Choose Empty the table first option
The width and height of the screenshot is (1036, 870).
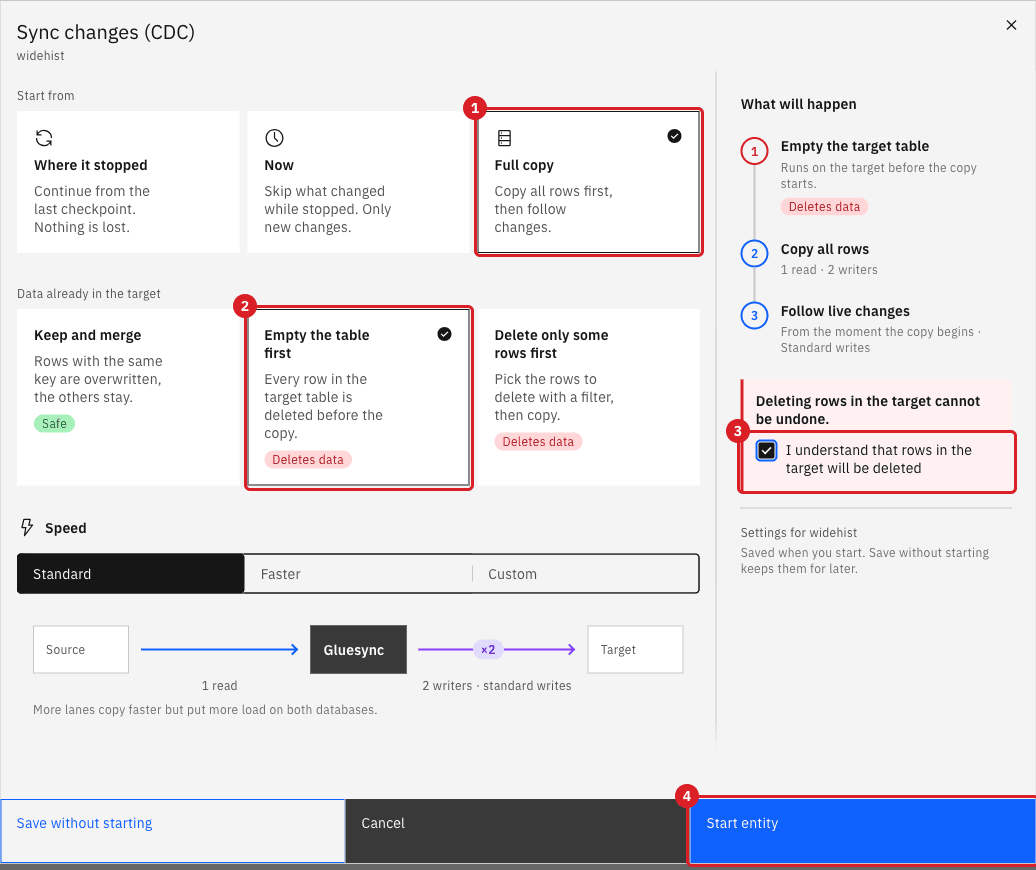(358, 397)
